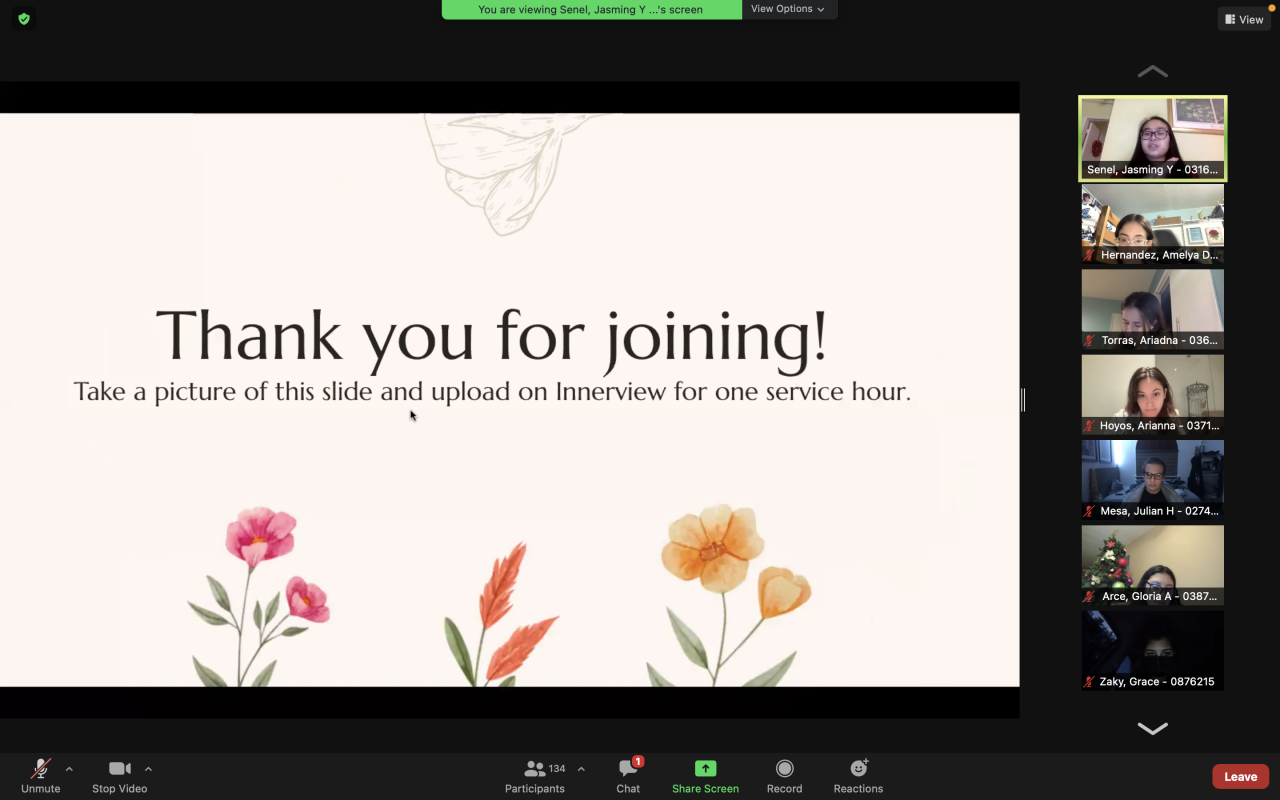
Task: Show previous participants with up chevron
Action: point(1152,71)
